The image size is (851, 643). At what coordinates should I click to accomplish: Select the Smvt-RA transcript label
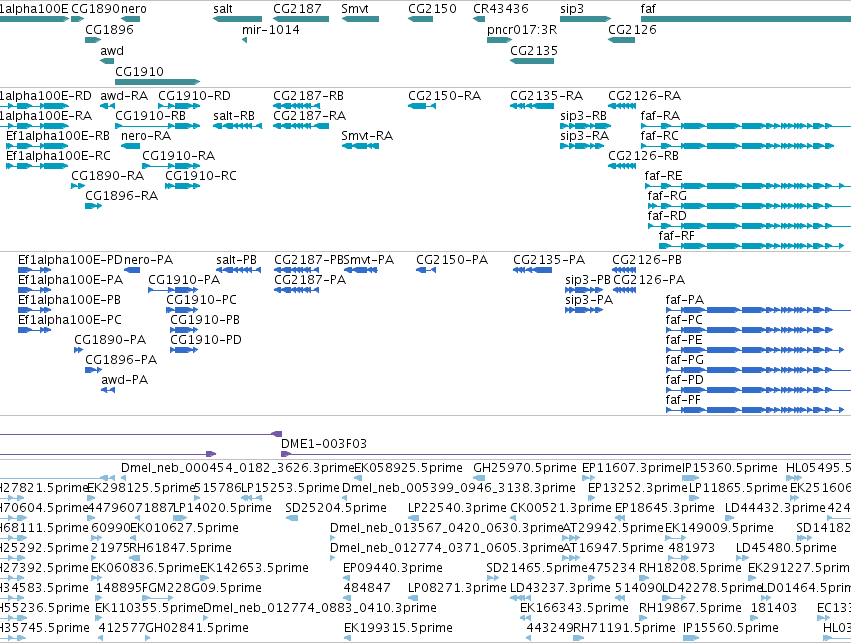pyautogui.click(x=367, y=136)
